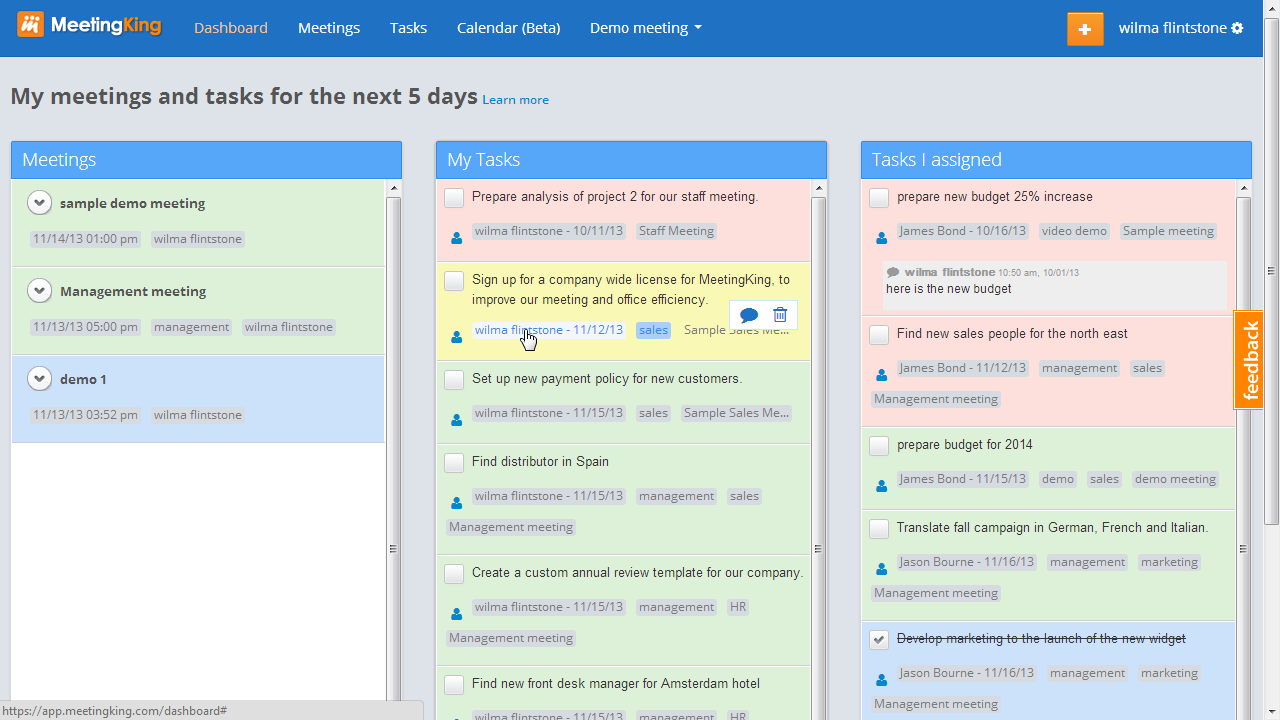The width and height of the screenshot is (1280, 720).
Task: Click the MeetingKing logo icon
Action: 30,25
